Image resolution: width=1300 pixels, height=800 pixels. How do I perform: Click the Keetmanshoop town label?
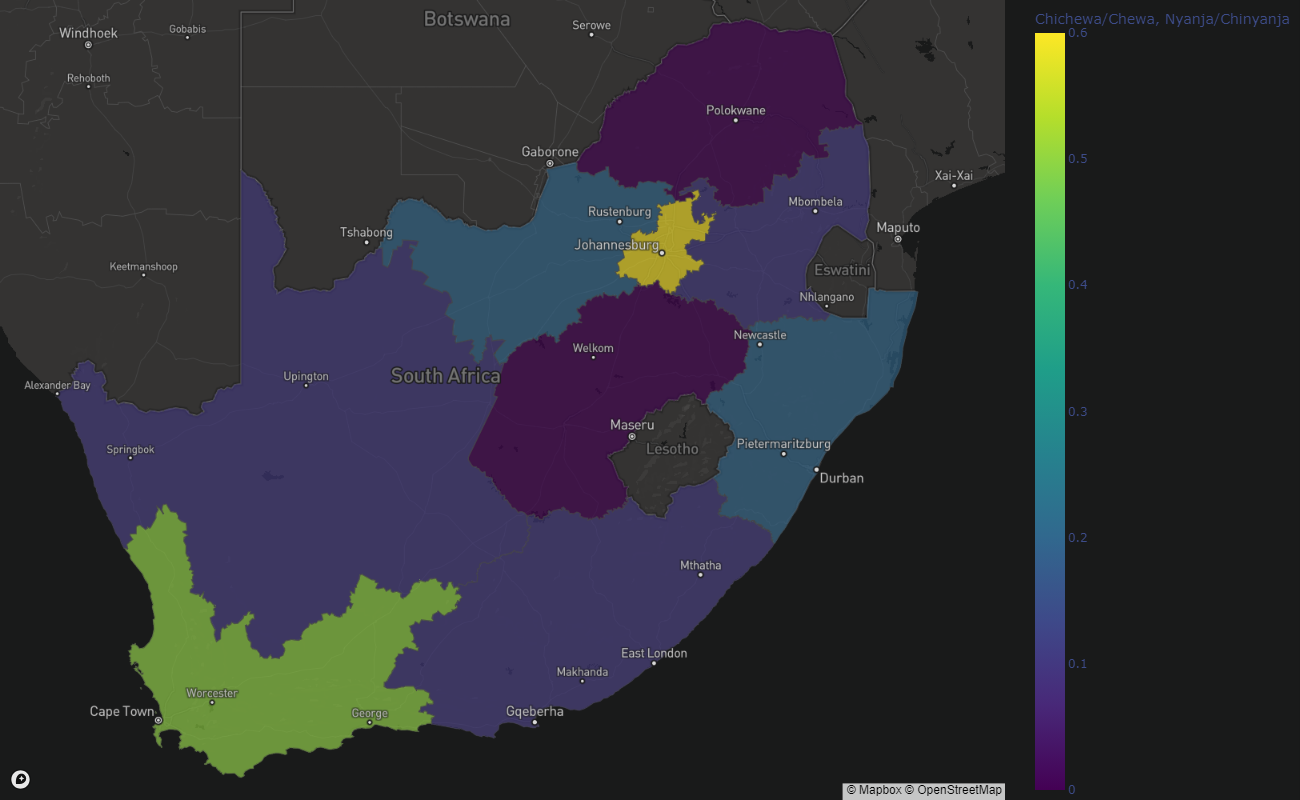(x=143, y=267)
